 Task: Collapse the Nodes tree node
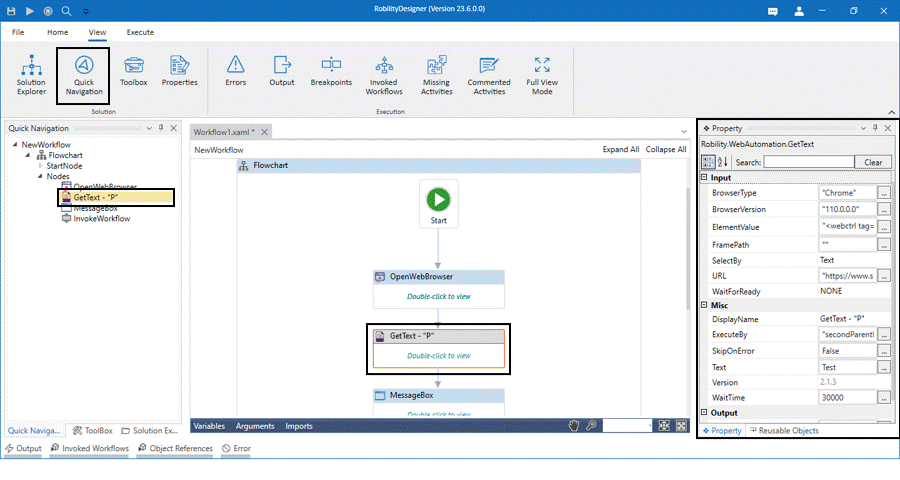40,176
